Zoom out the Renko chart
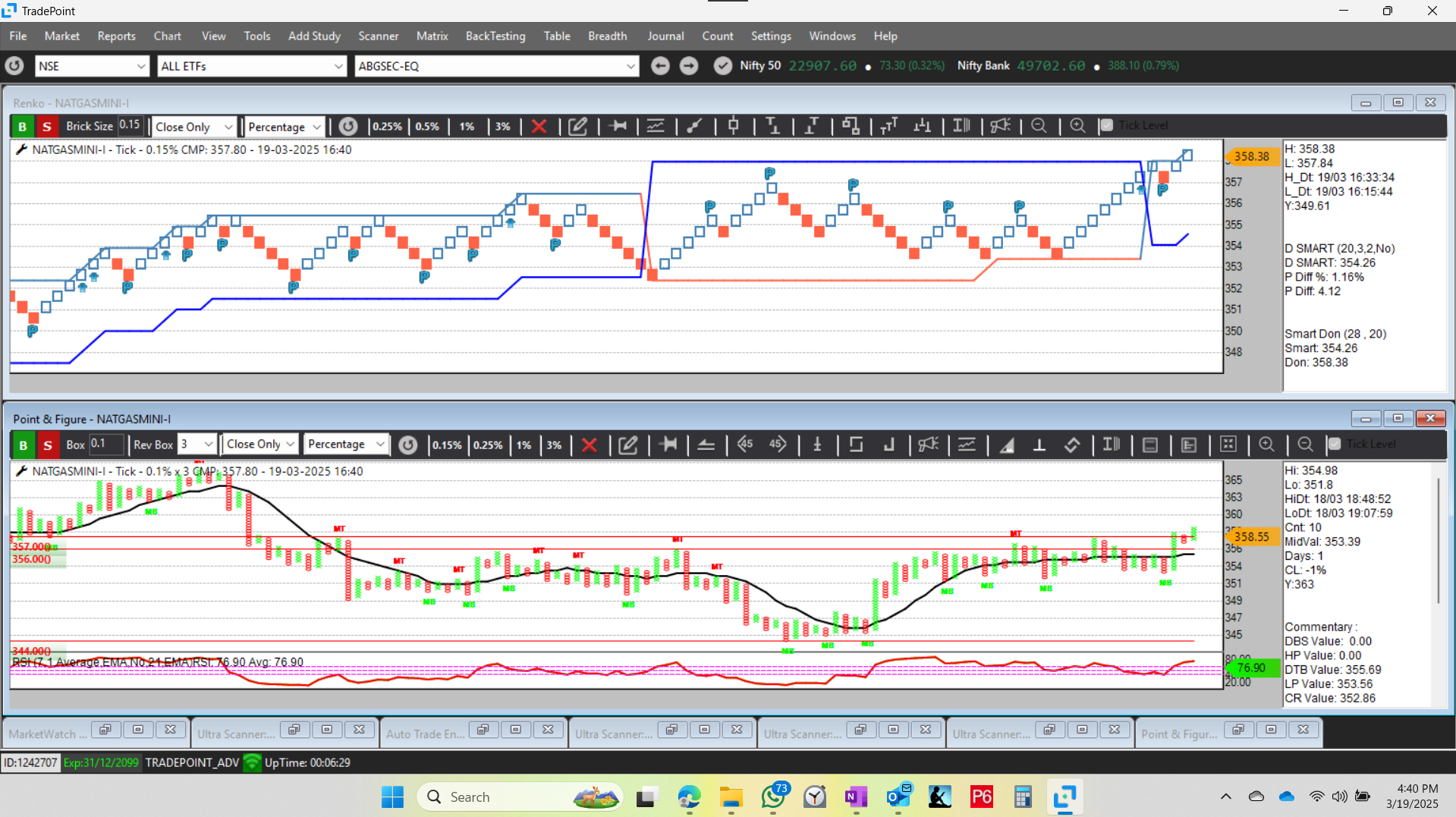 coord(1039,126)
